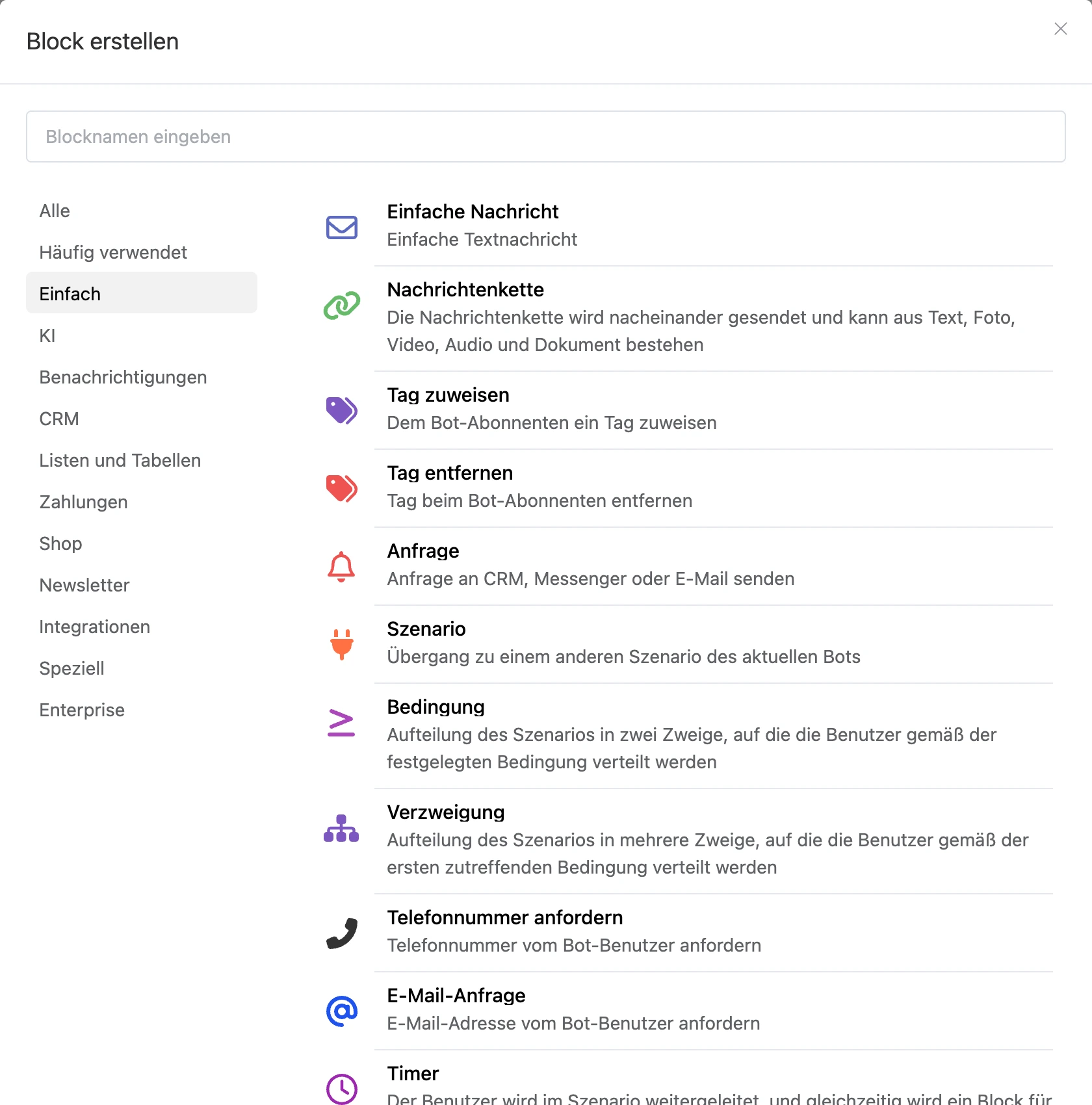Click the phone handset icon

pos(342,933)
